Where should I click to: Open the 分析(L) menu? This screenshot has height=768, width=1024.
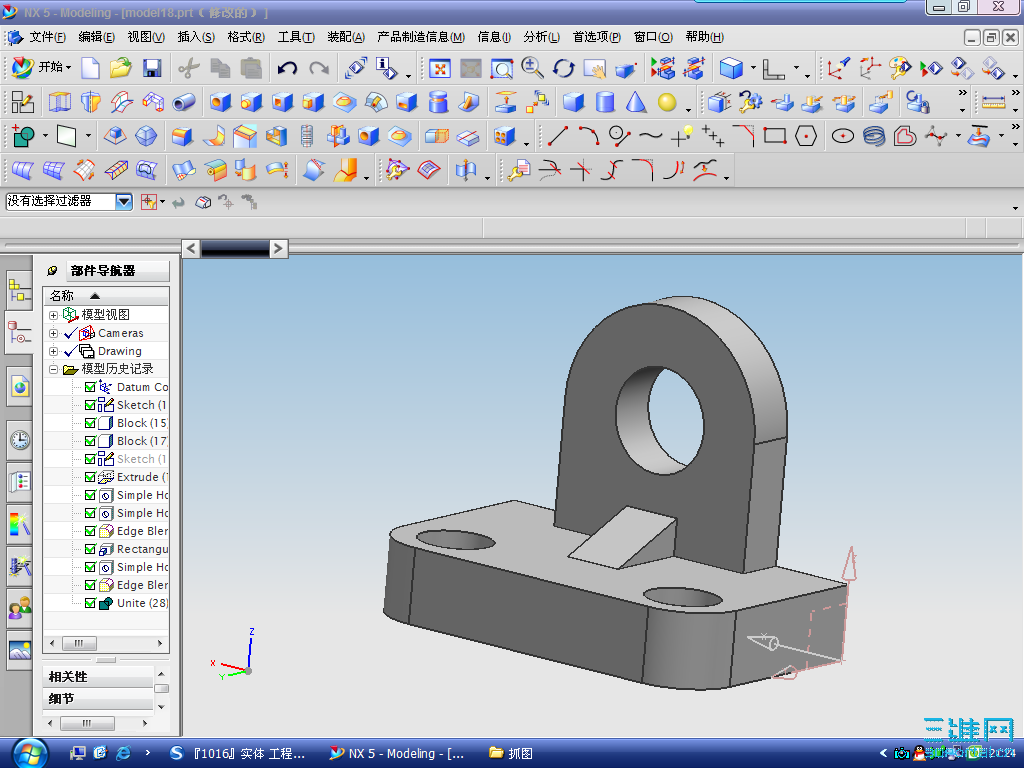(541, 37)
